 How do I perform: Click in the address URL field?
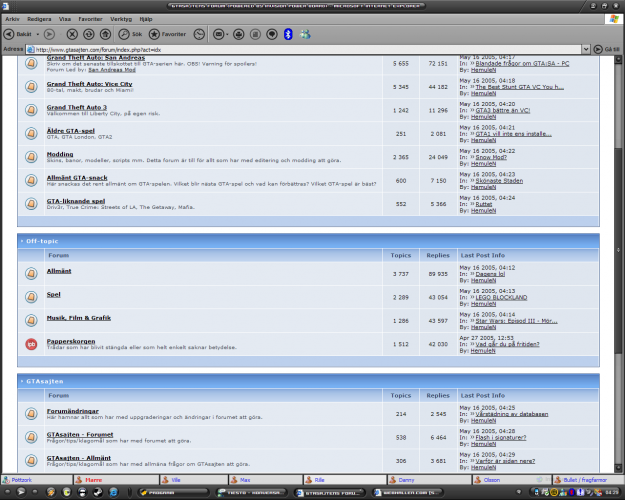[x=300, y=48]
